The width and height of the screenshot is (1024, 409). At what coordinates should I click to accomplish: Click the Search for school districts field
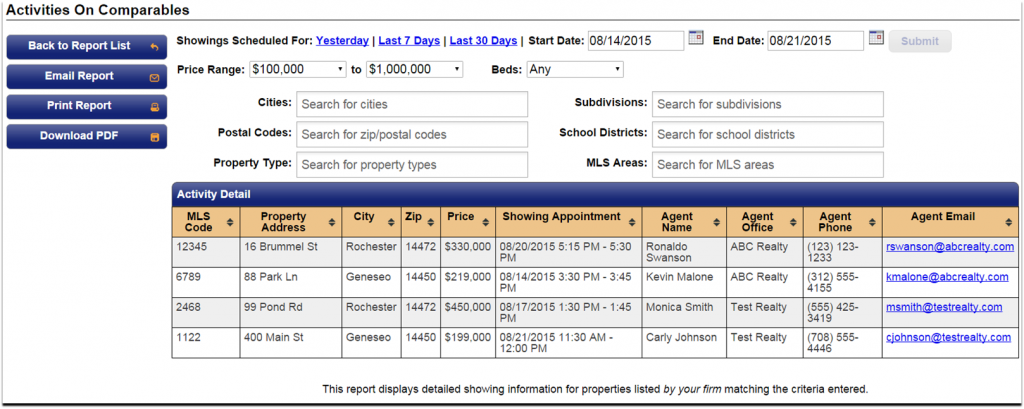pyautogui.click(x=767, y=135)
